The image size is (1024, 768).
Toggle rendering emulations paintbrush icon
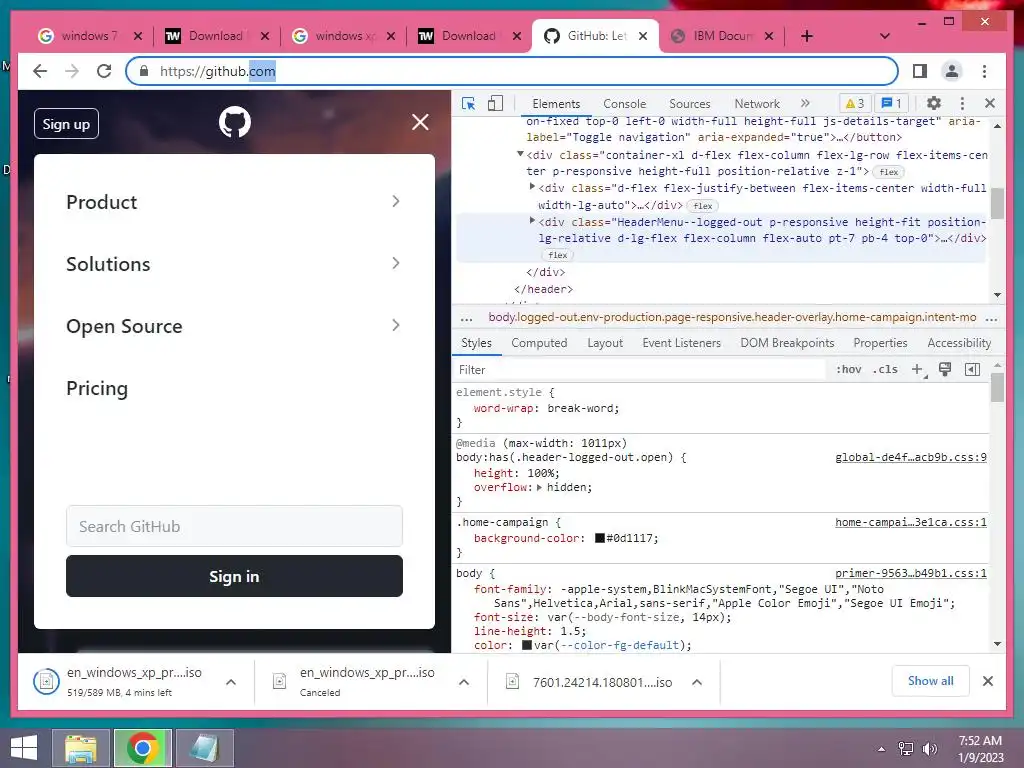pos(944,370)
